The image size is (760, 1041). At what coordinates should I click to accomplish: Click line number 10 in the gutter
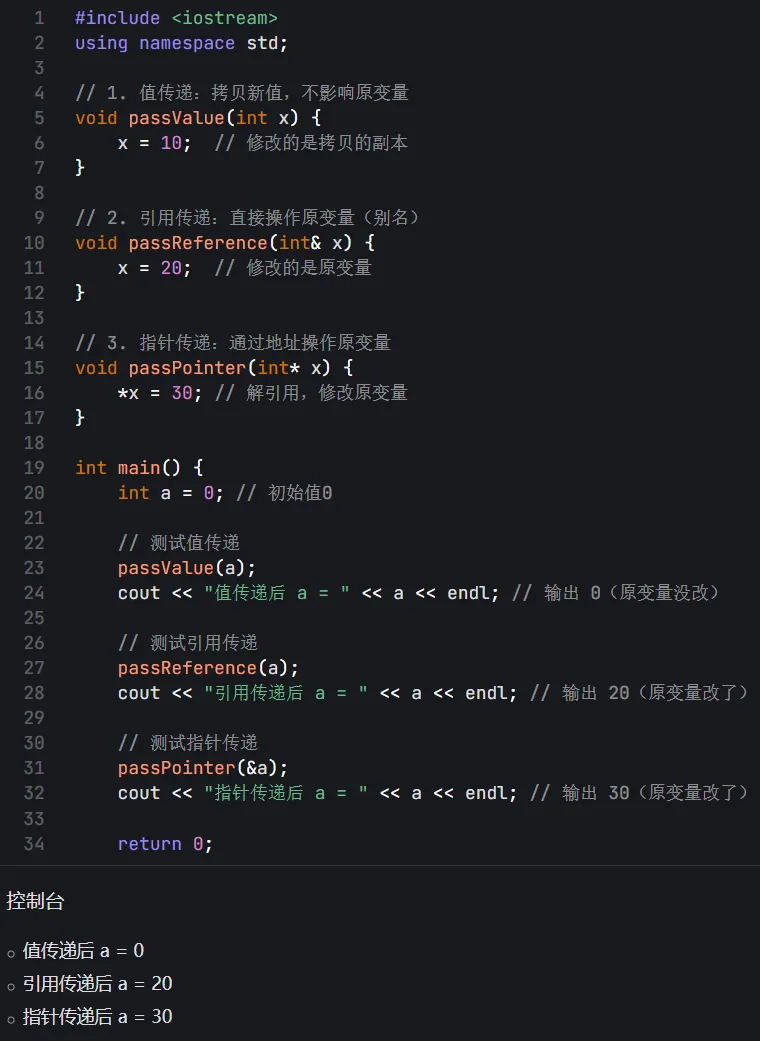click(x=34, y=243)
